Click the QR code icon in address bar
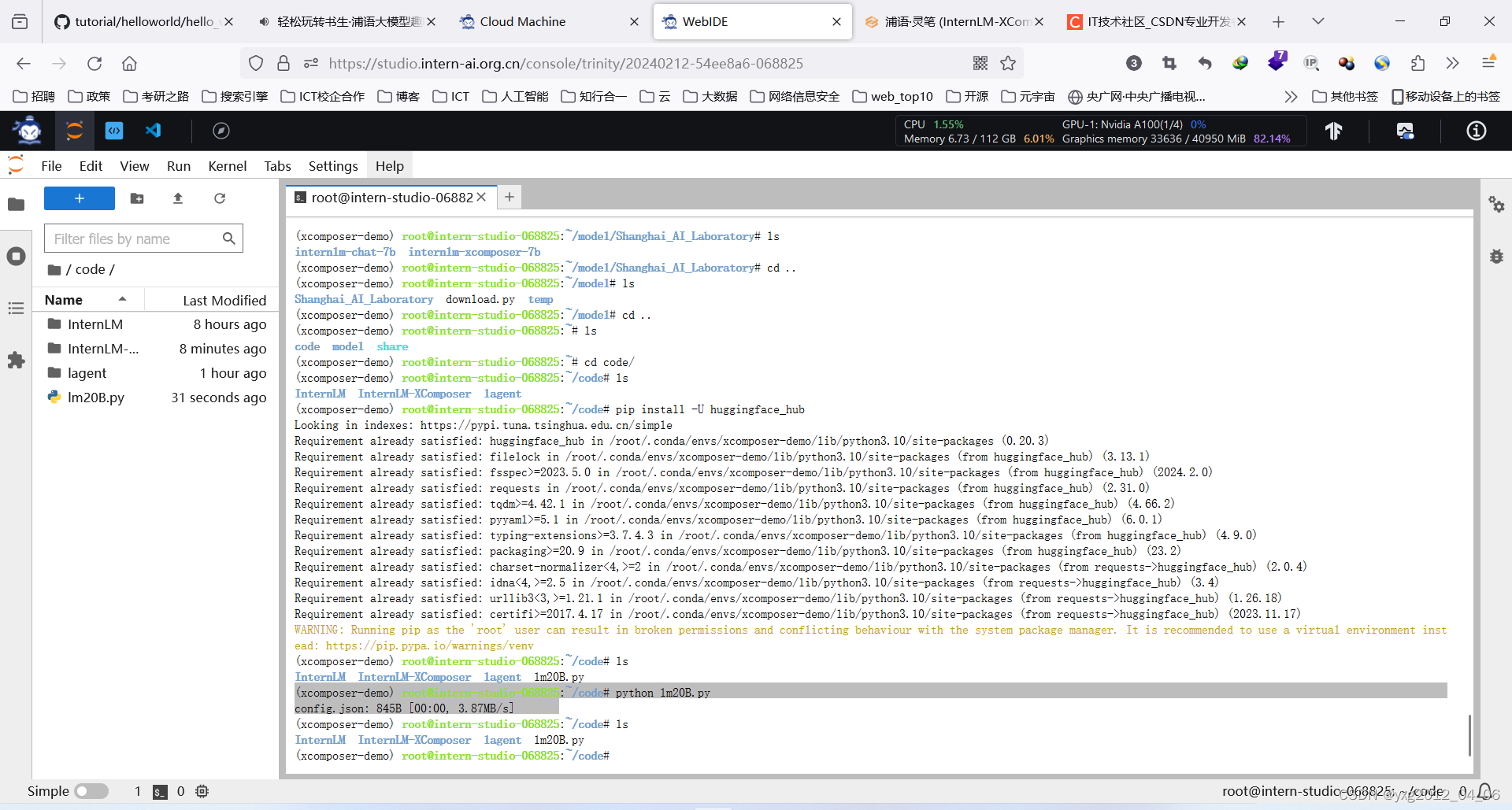The height and width of the screenshot is (810, 1512). [x=980, y=63]
